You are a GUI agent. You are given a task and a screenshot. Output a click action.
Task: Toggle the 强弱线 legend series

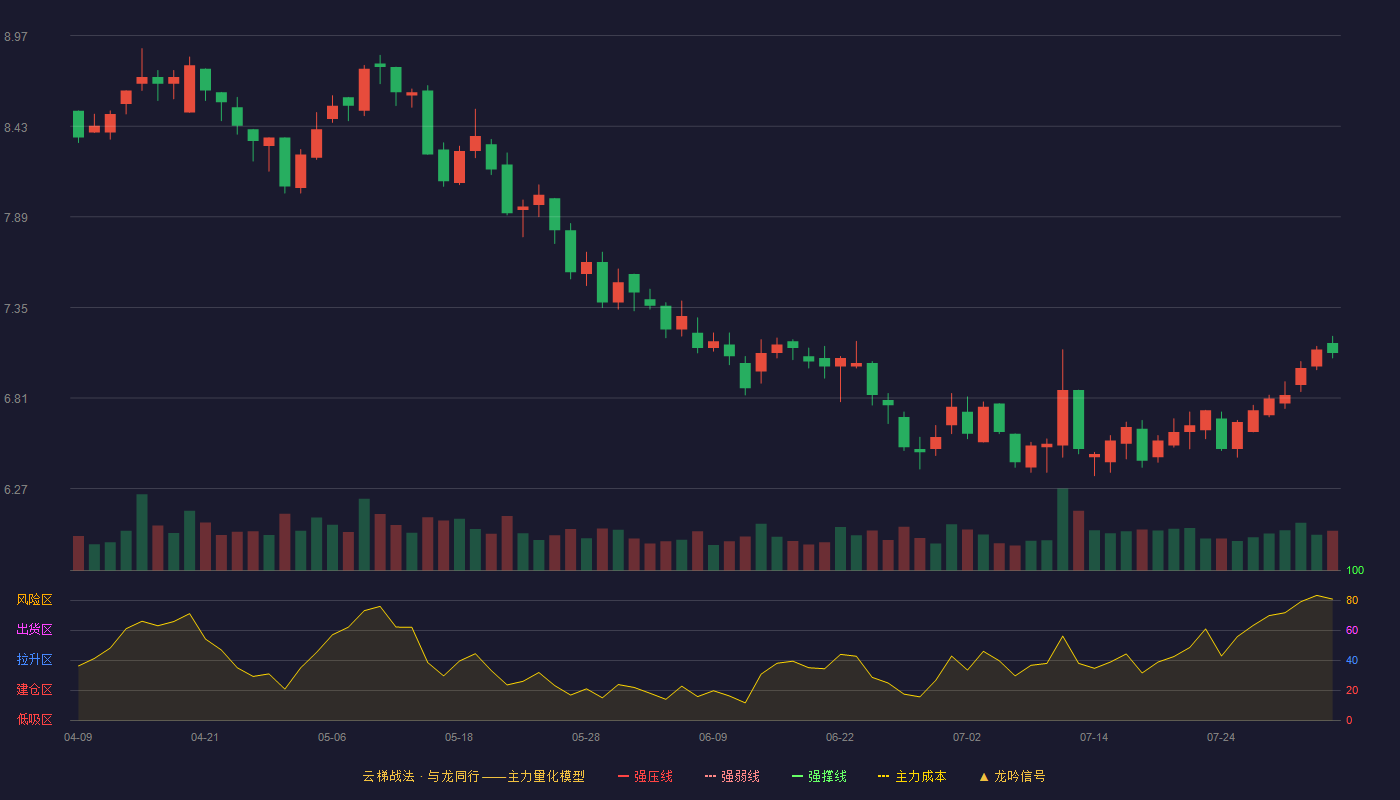pyautogui.click(x=732, y=776)
